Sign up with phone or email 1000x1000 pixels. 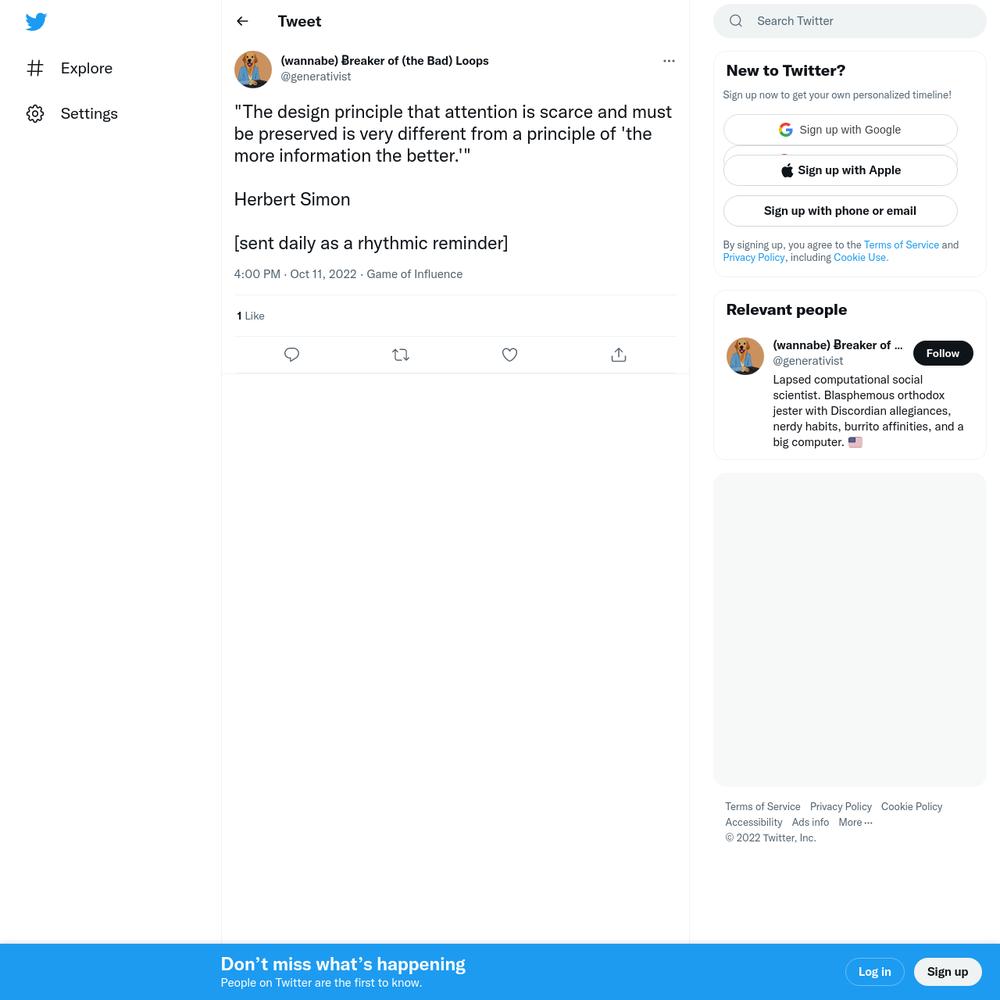[840, 211]
